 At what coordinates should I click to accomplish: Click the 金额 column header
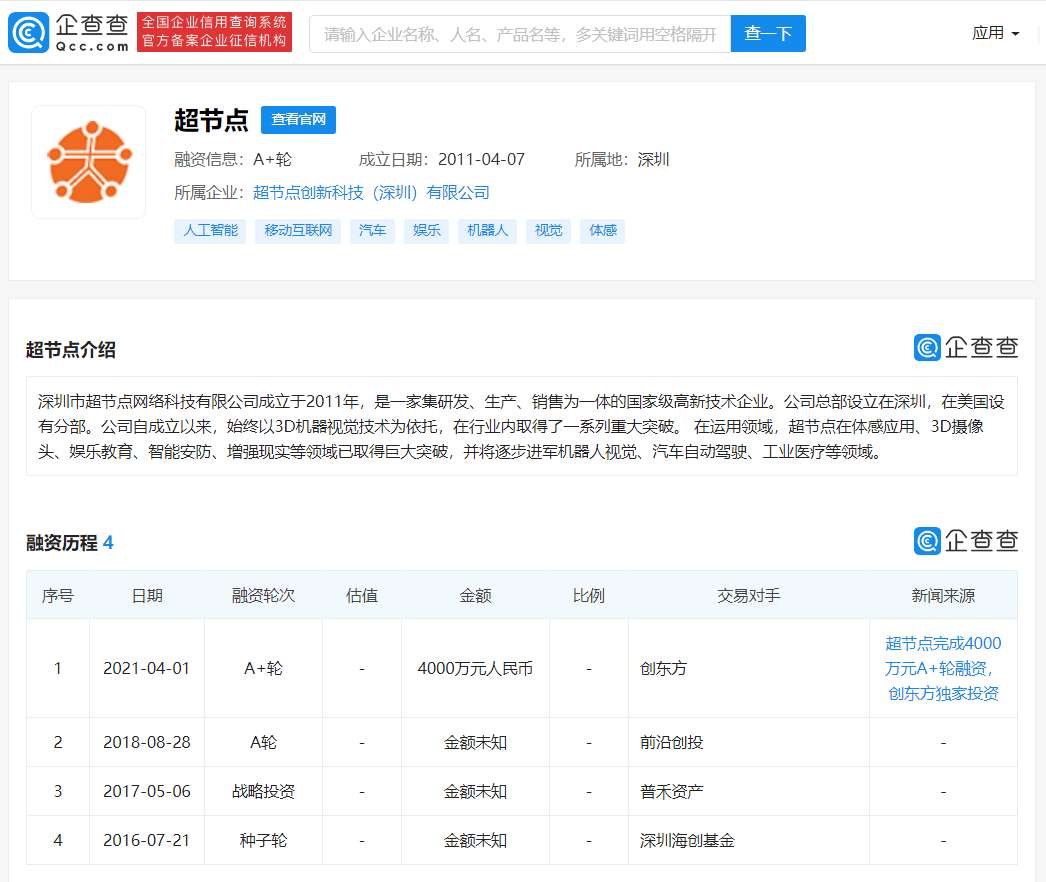point(475,595)
